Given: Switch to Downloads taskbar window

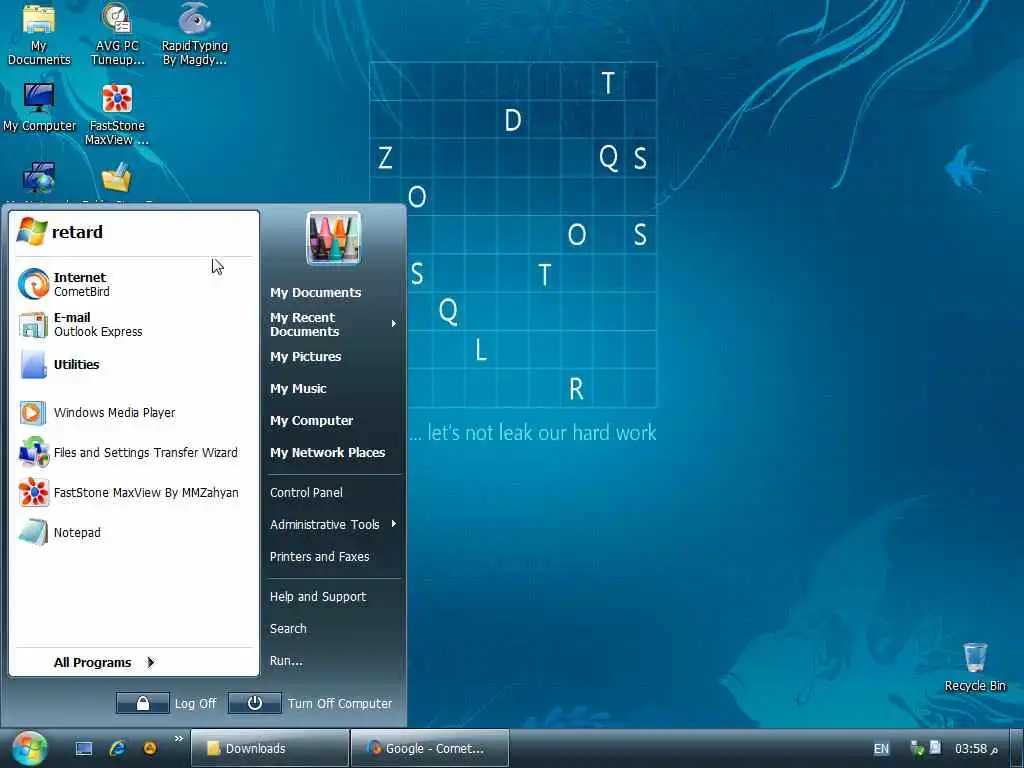Looking at the screenshot, I should 270,748.
